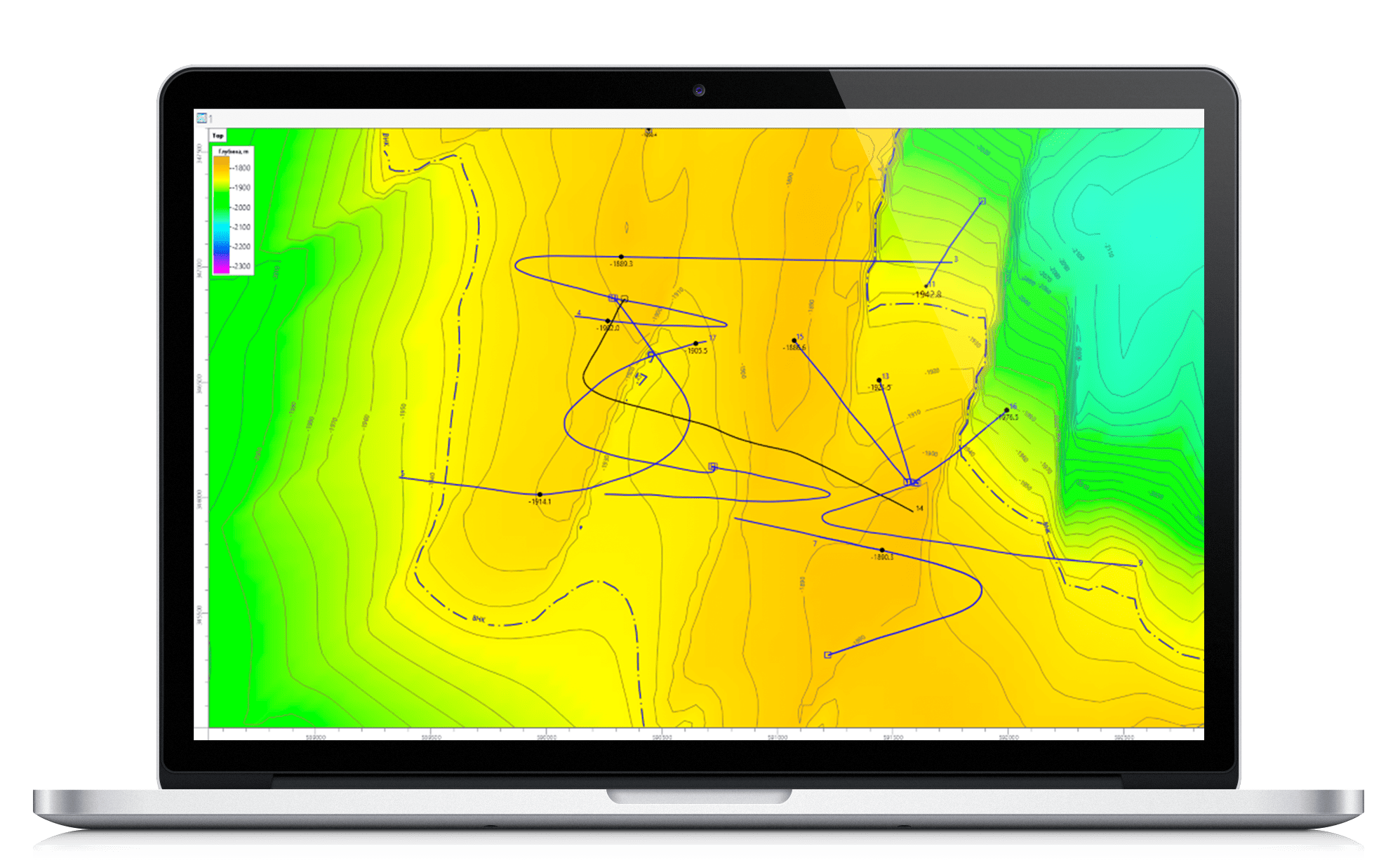Click the x-axis tick label 590000
The width and height of the screenshot is (1400, 863).
tap(547, 737)
